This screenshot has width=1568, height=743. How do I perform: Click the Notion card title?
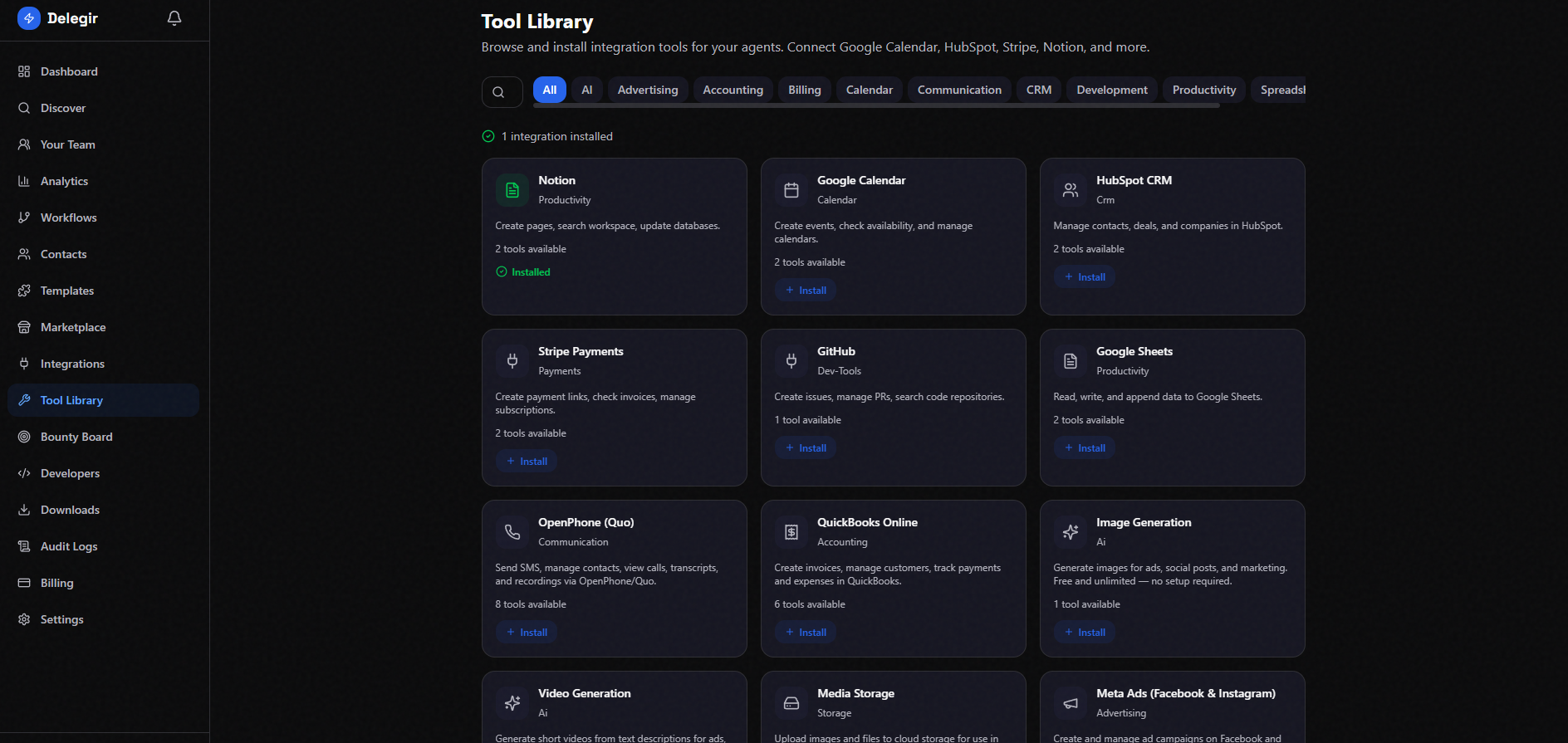556,180
